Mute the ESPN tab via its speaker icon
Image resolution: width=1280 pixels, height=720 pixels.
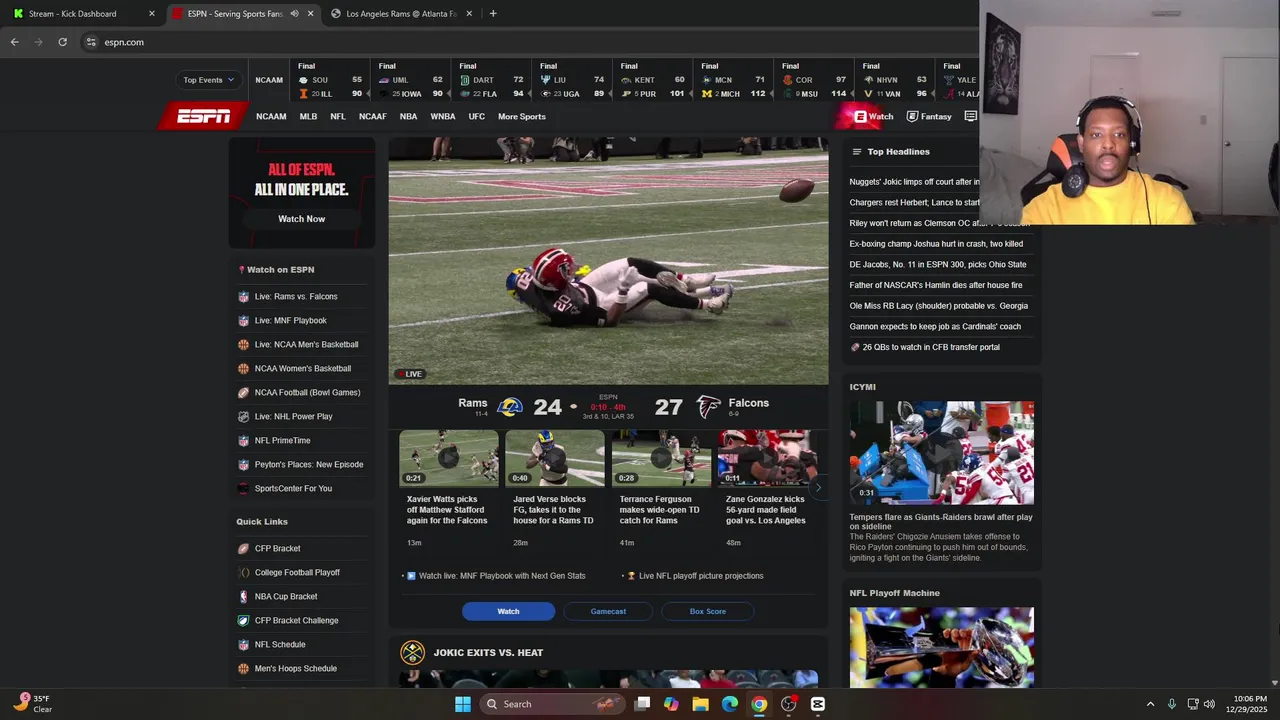294,14
